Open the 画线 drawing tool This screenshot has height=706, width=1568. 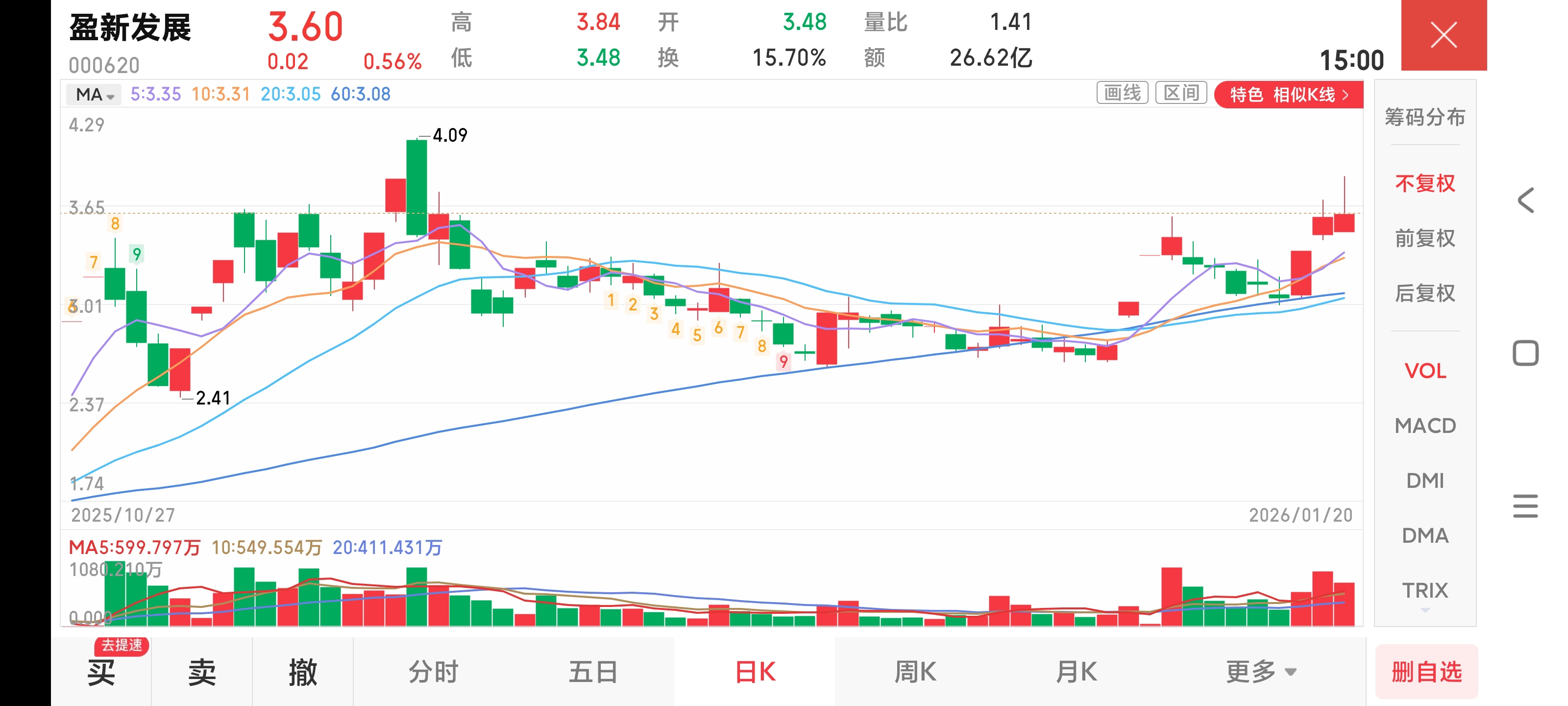coord(1122,94)
